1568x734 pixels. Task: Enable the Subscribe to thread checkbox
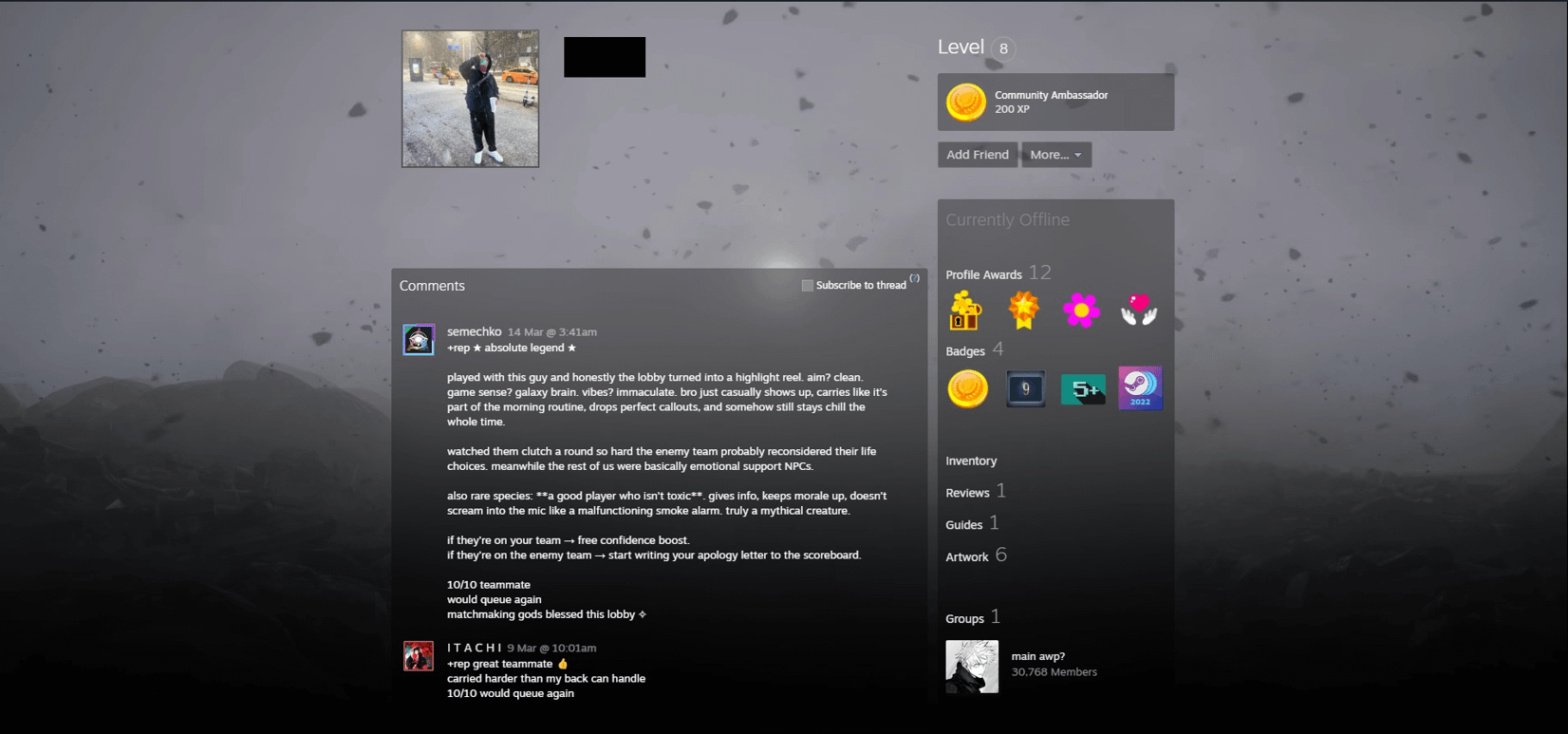point(807,285)
